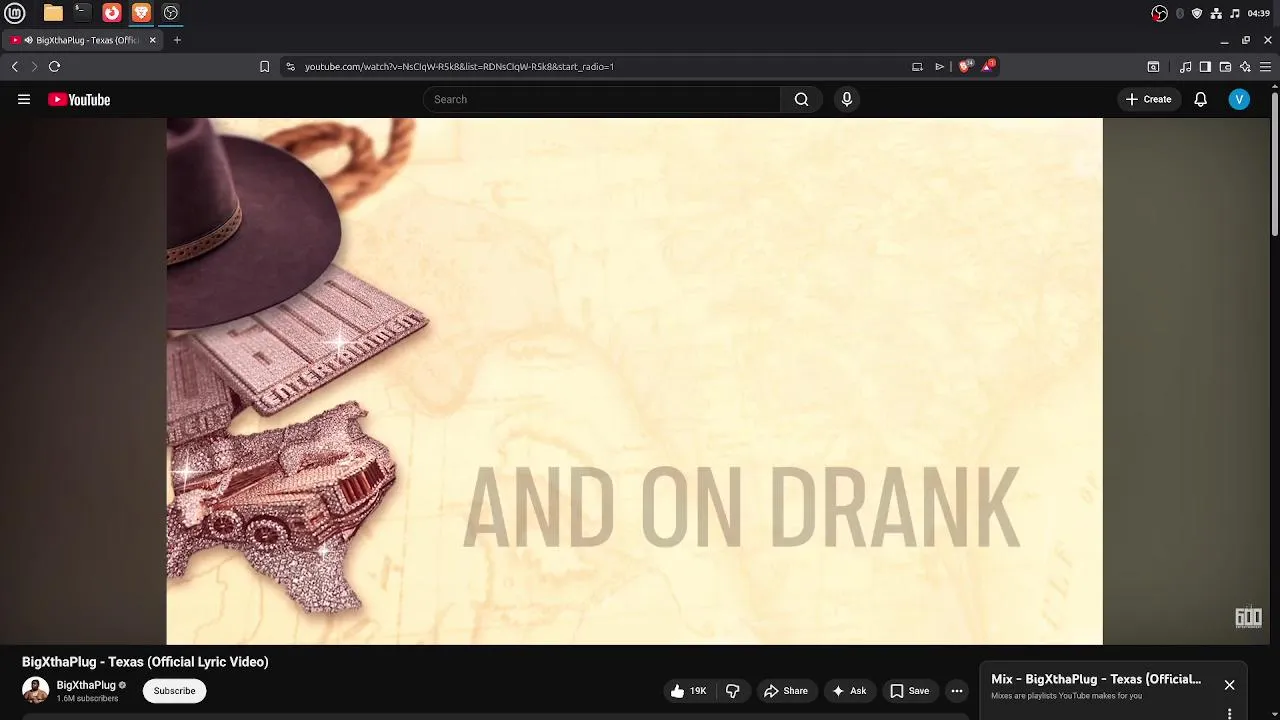This screenshot has width=1280, height=720.
Task: Click the Mix playlist title
Action: [1096, 679]
